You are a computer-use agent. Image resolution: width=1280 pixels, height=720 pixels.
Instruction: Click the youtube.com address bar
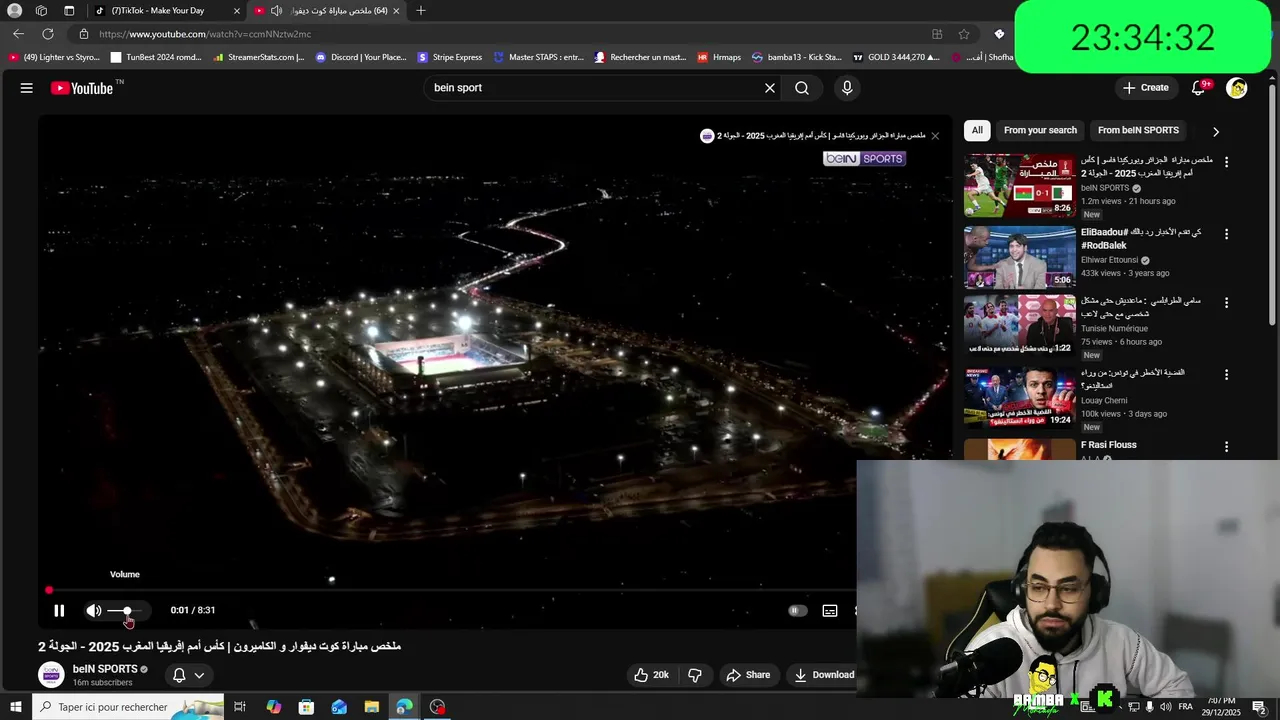(500, 34)
